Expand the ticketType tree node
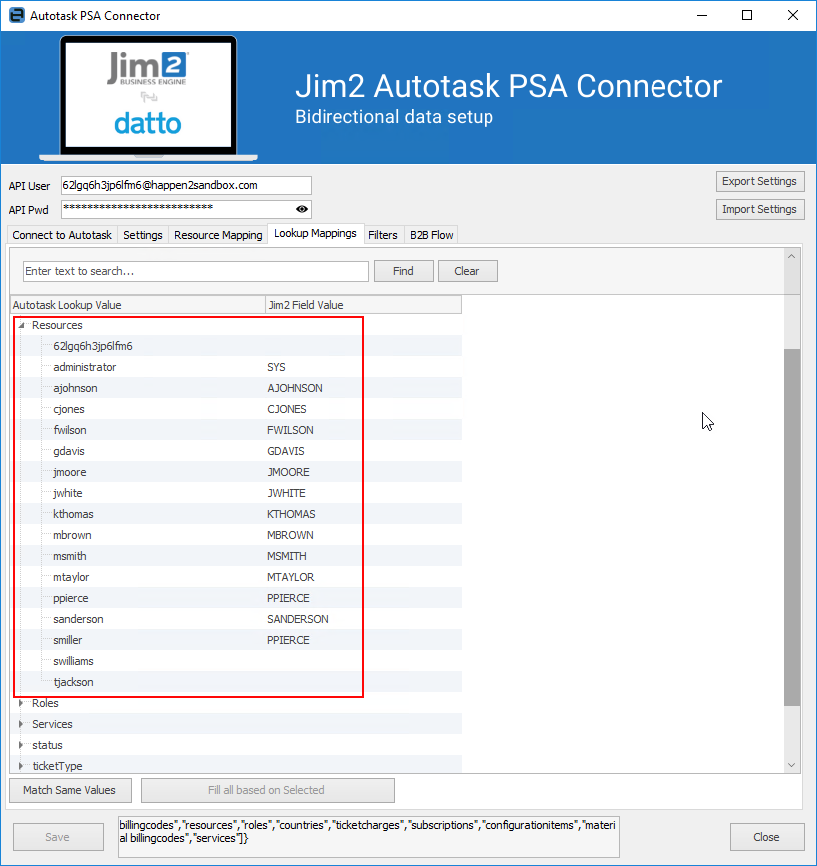The width and height of the screenshot is (817, 866). pyautogui.click(x=22, y=766)
